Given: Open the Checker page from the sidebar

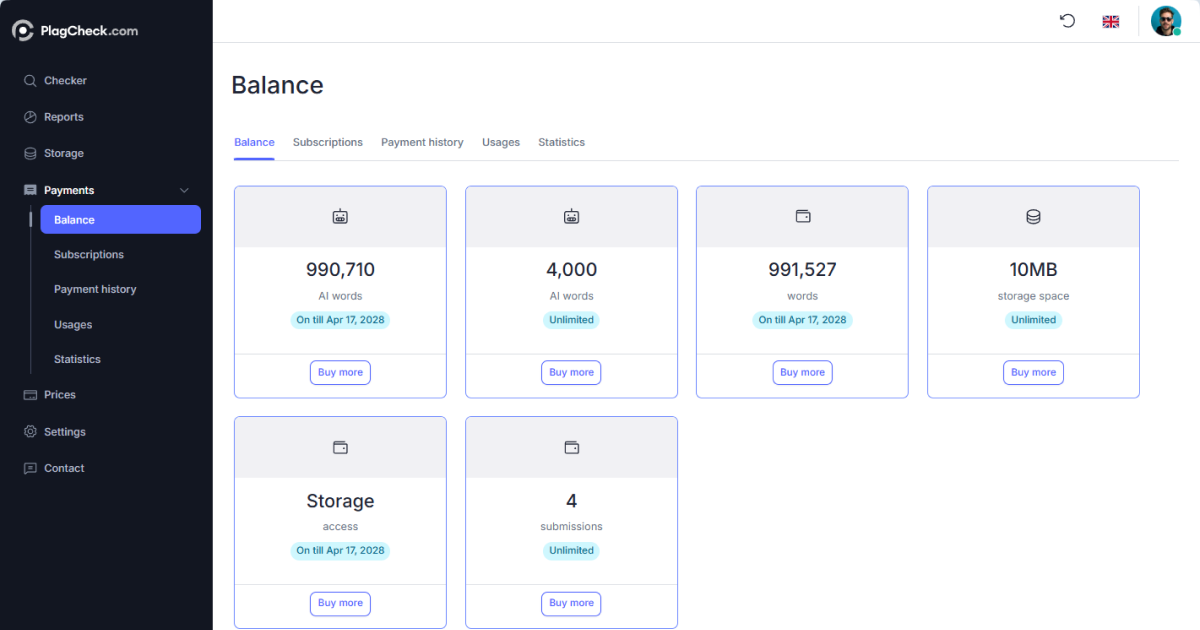Looking at the screenshot, I should click(62, 80).
